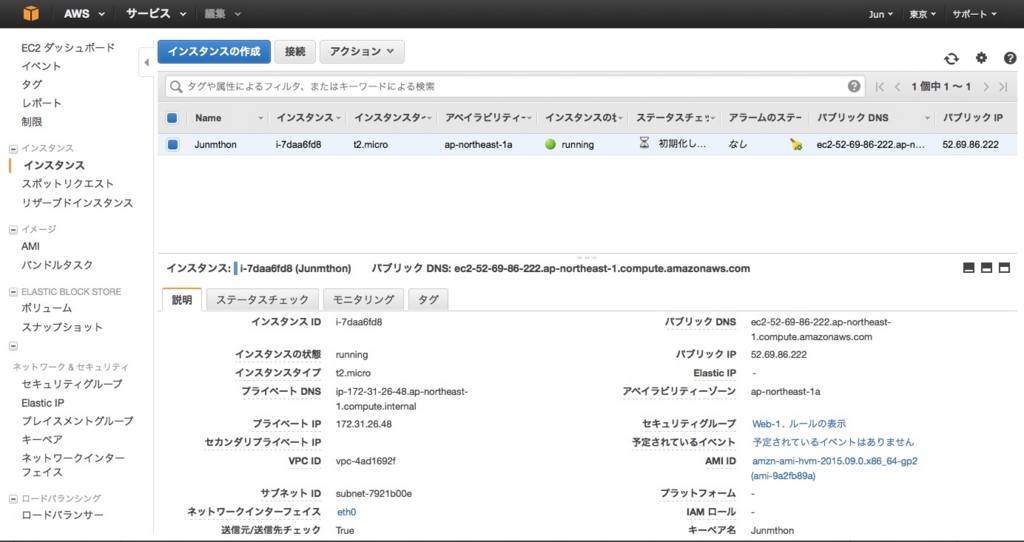Click インスタンスの作成 launch button
The image size is (1024, 542).
(x=214, y=52)
